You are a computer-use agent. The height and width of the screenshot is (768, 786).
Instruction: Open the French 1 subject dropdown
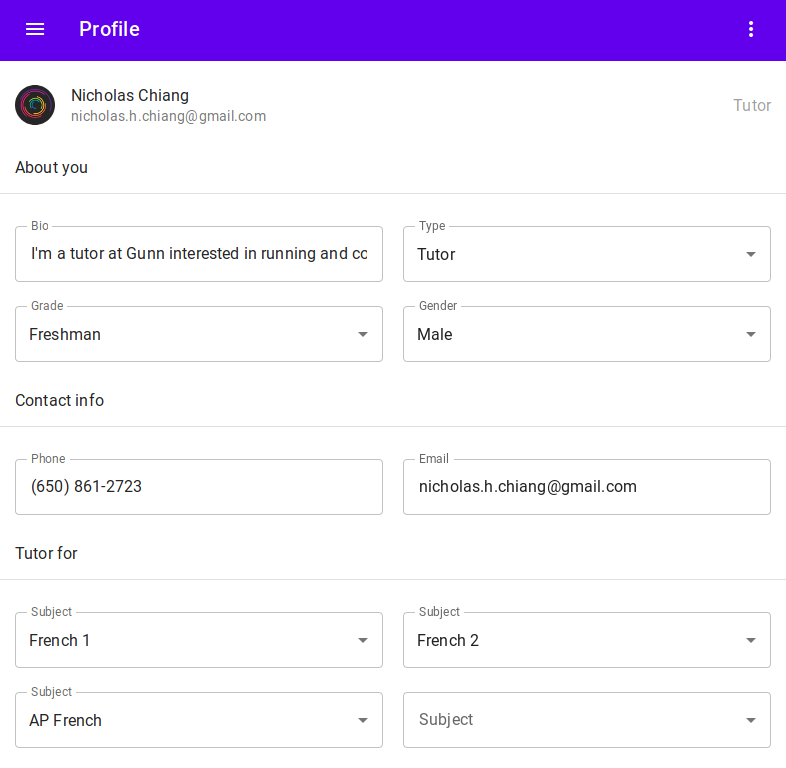point(199,640)
